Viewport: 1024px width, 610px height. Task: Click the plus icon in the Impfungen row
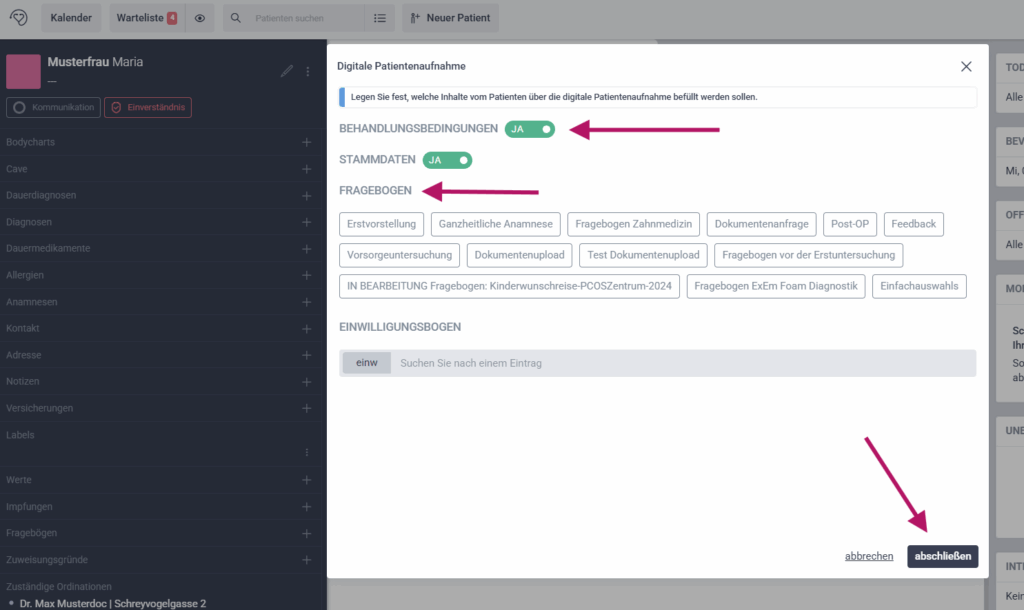(307, 507)
